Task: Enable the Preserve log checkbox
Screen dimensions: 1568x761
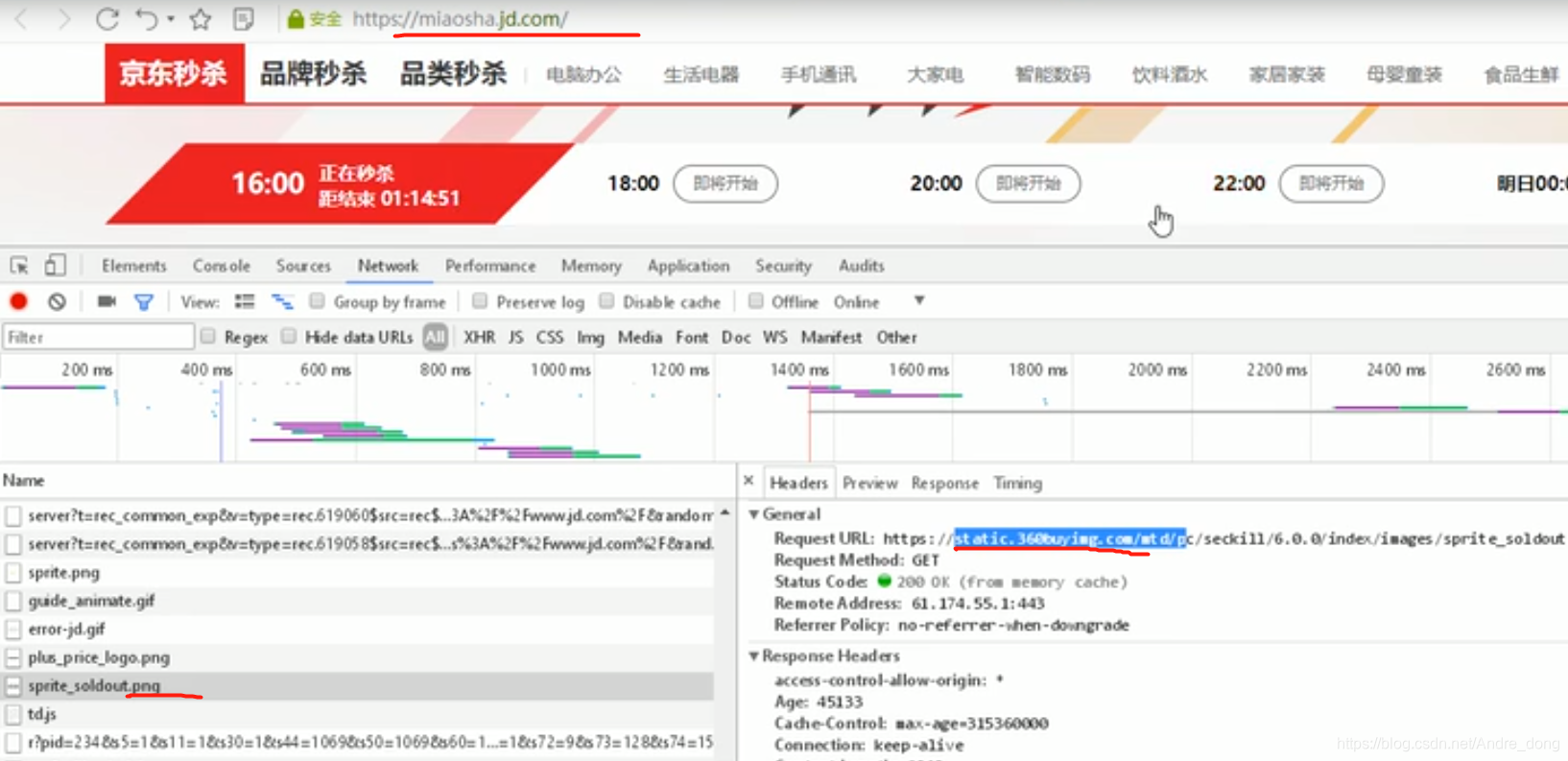Action: pos(480,301)
